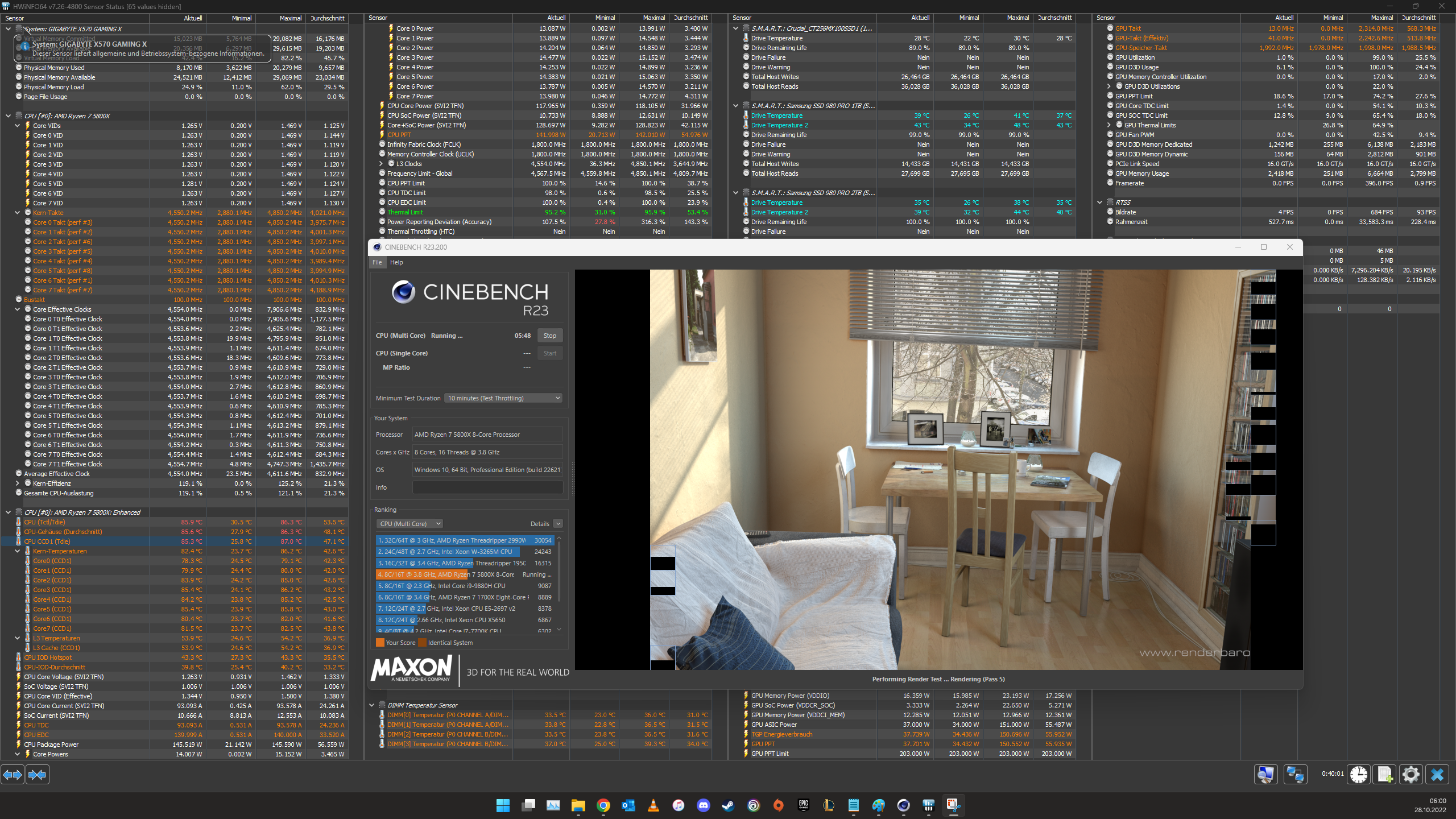Screen dimensions: 1456x819
Task: Click the HWiNFO summary monitor icon
Action: [x=1266, y=775]
